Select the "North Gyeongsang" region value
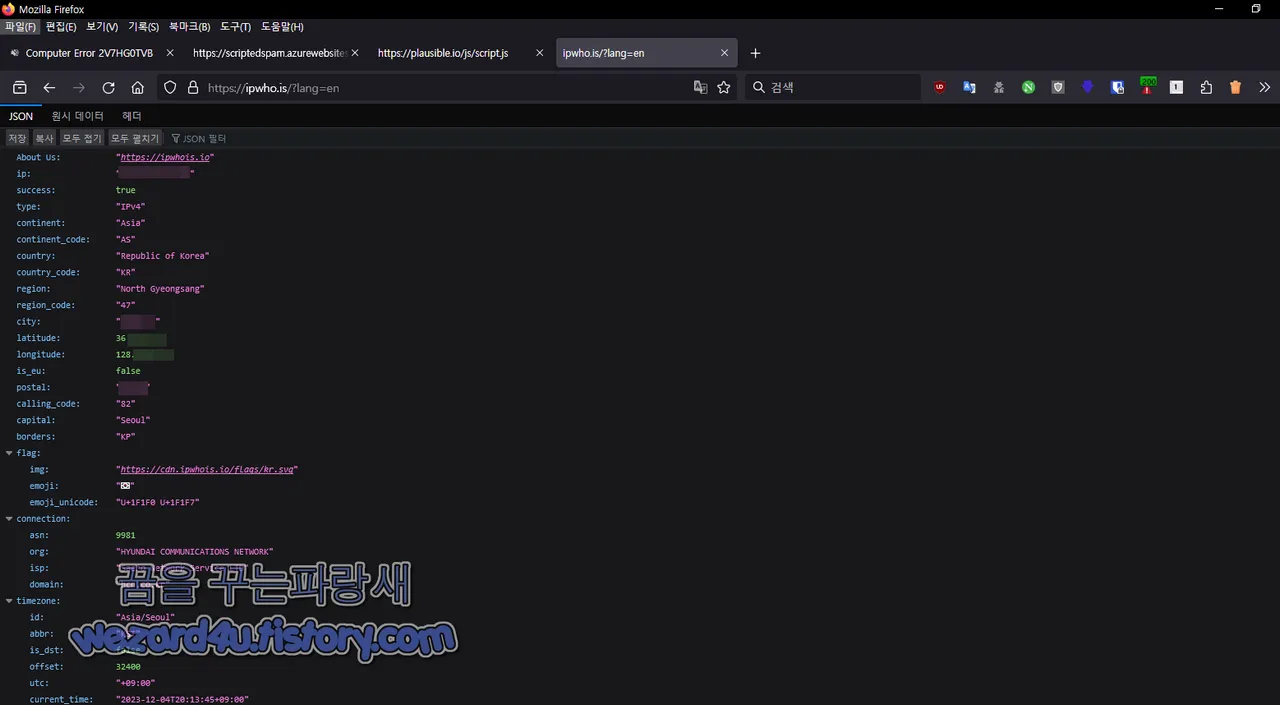Image resolution: width=1280 pixels, height=705 pixels. pos(160,289)
